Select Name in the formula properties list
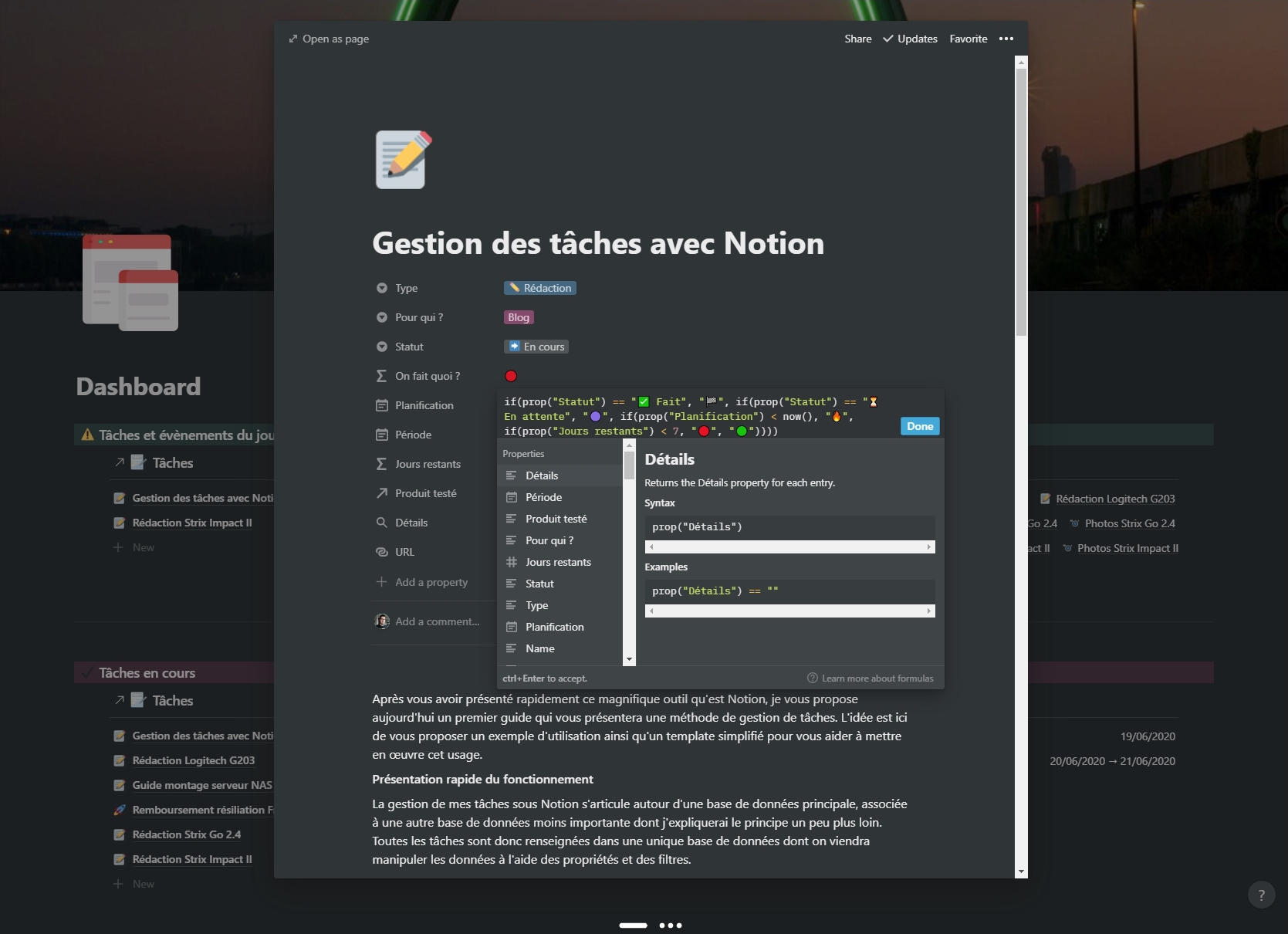This screenshot has height=934, width=1288. coord(560,648)
